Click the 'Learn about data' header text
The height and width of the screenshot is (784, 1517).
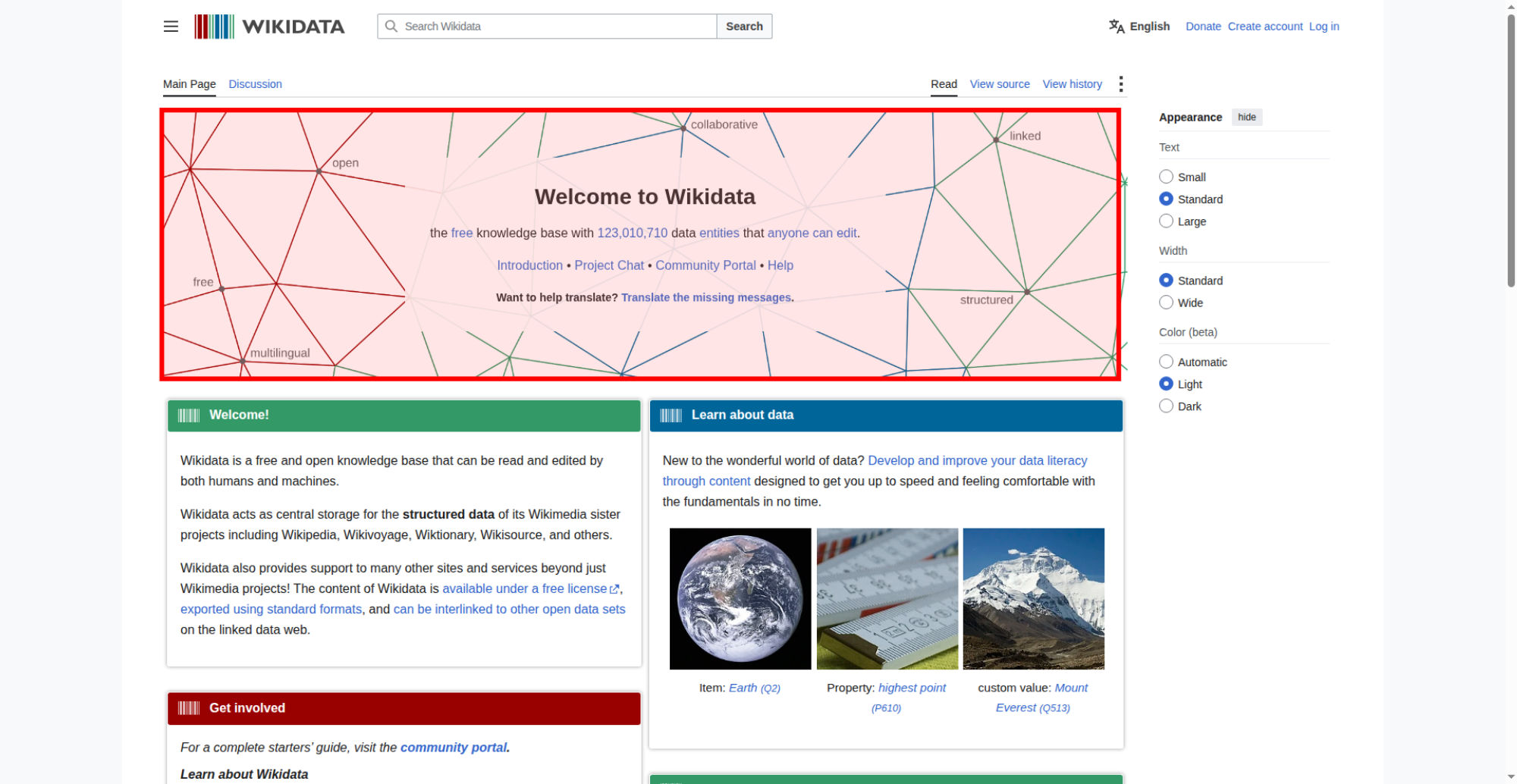742,415
